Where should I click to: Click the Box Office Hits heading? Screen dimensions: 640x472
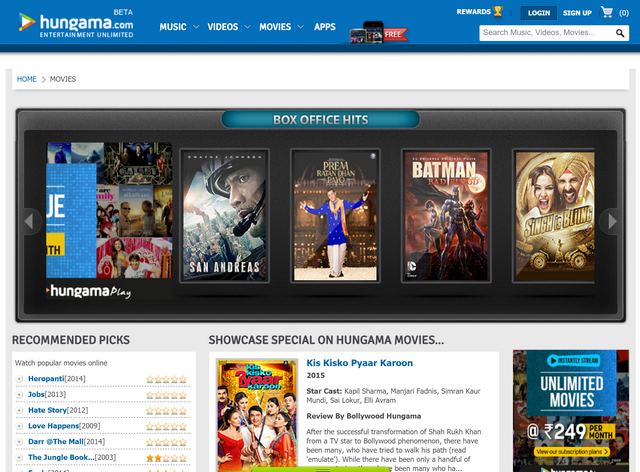pos(320,120)
